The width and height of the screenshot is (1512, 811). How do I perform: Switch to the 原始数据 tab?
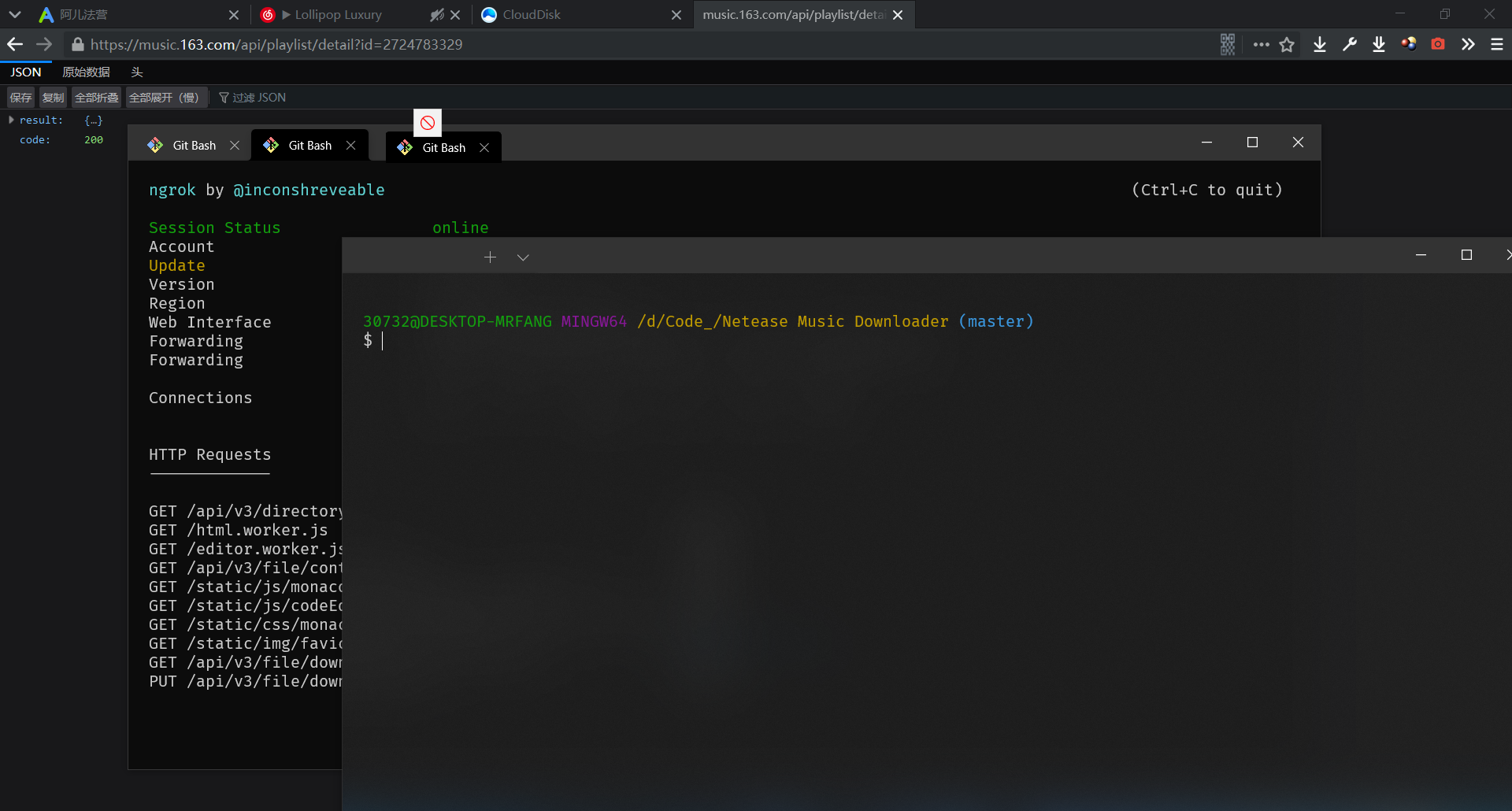coord(87,72)
